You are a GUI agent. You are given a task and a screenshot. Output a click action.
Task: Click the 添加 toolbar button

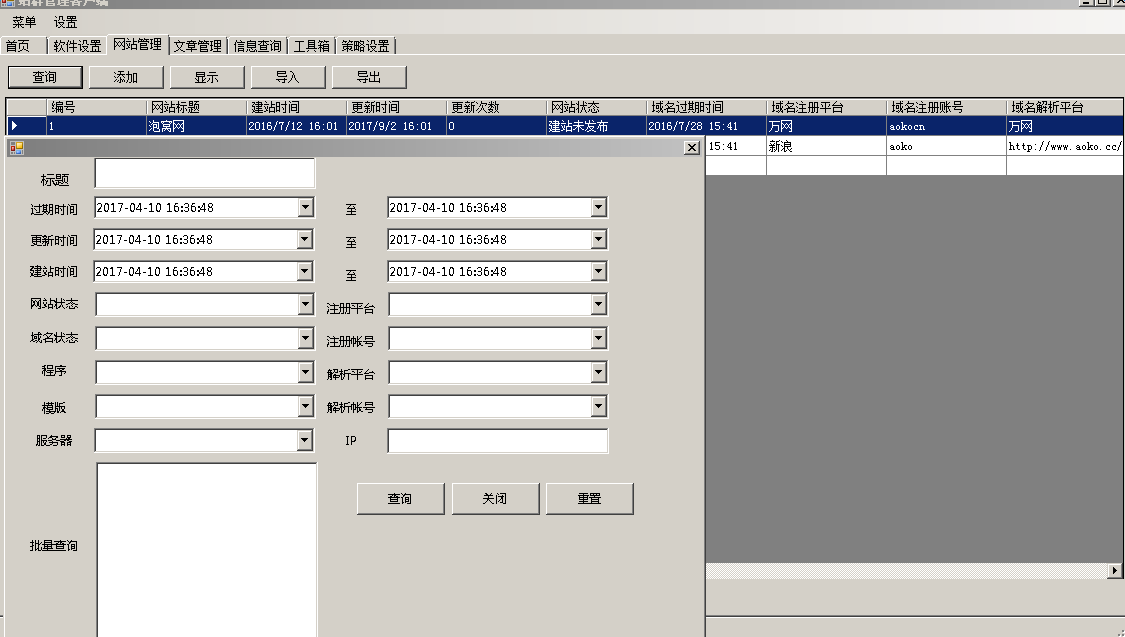click(125, 76)
